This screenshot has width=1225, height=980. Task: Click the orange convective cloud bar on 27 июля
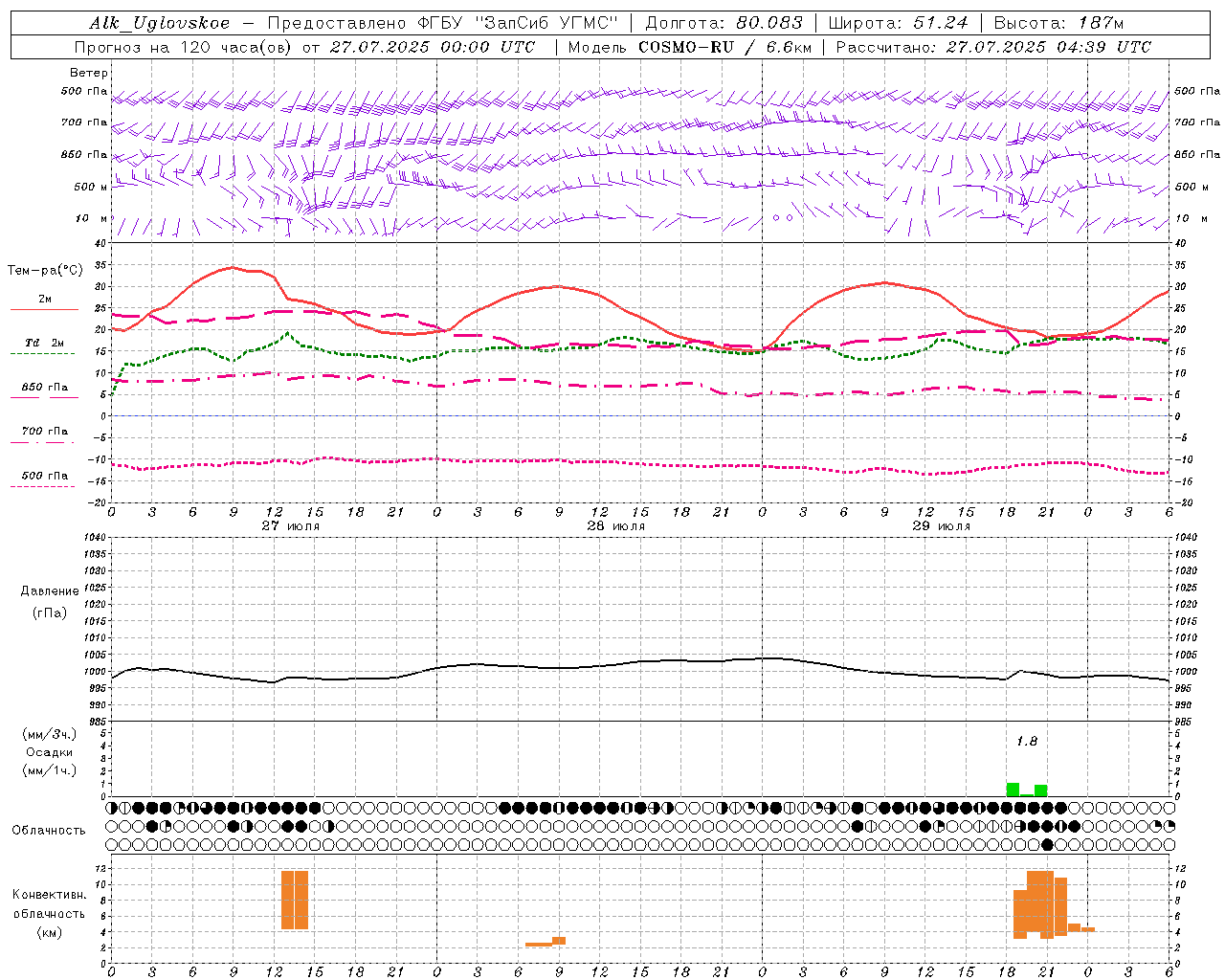(295, 900)
